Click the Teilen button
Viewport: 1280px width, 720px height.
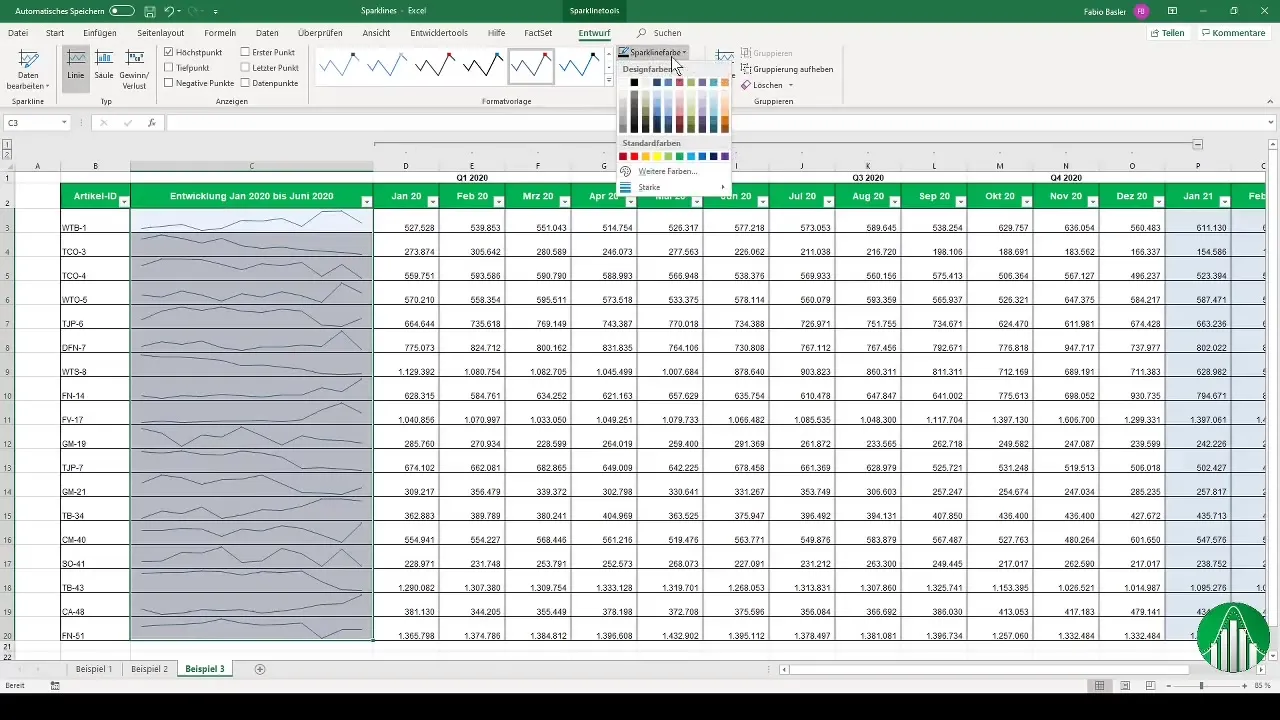pos(1167,33)
